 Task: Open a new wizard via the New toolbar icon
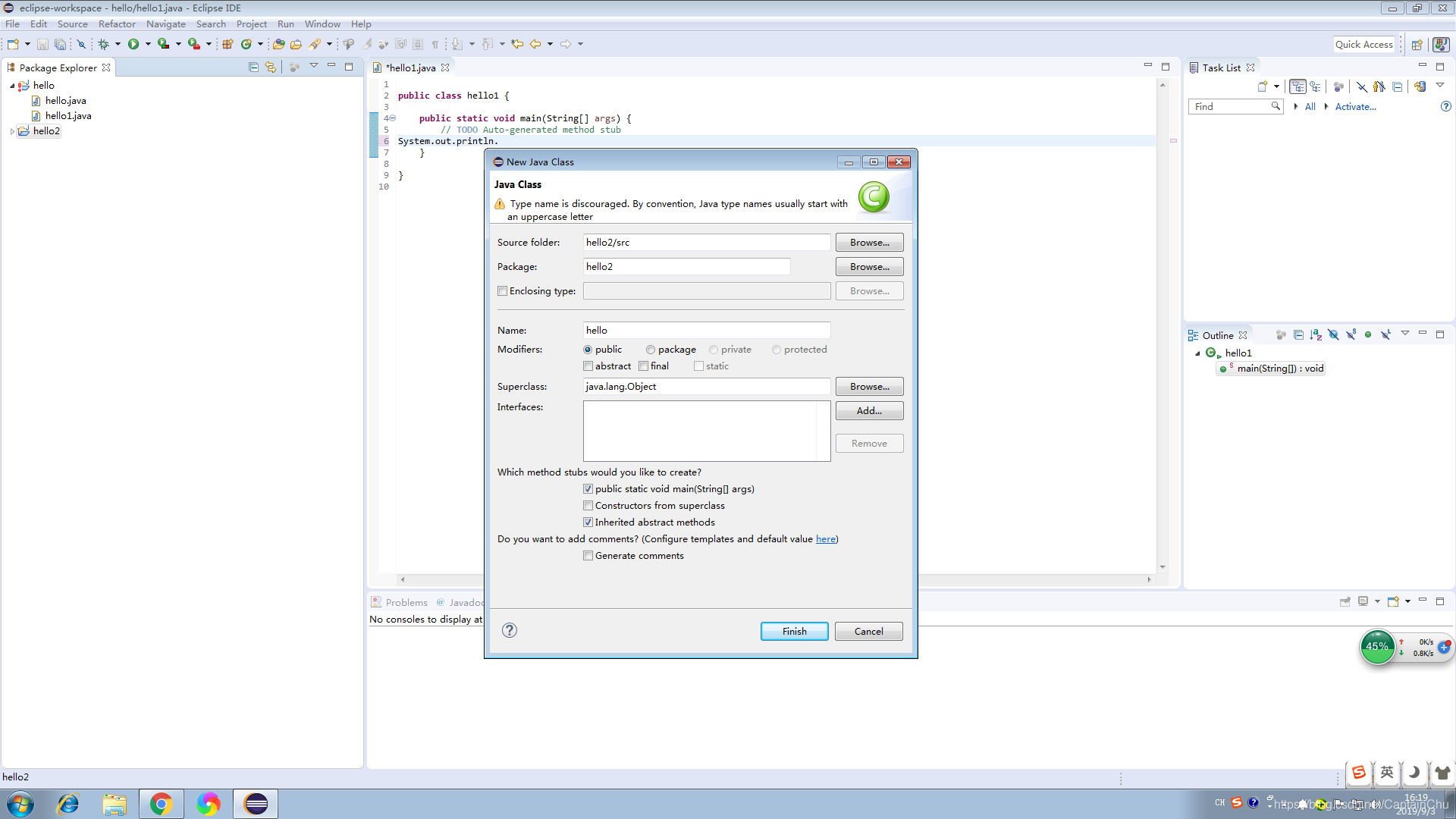pos(14,43)
